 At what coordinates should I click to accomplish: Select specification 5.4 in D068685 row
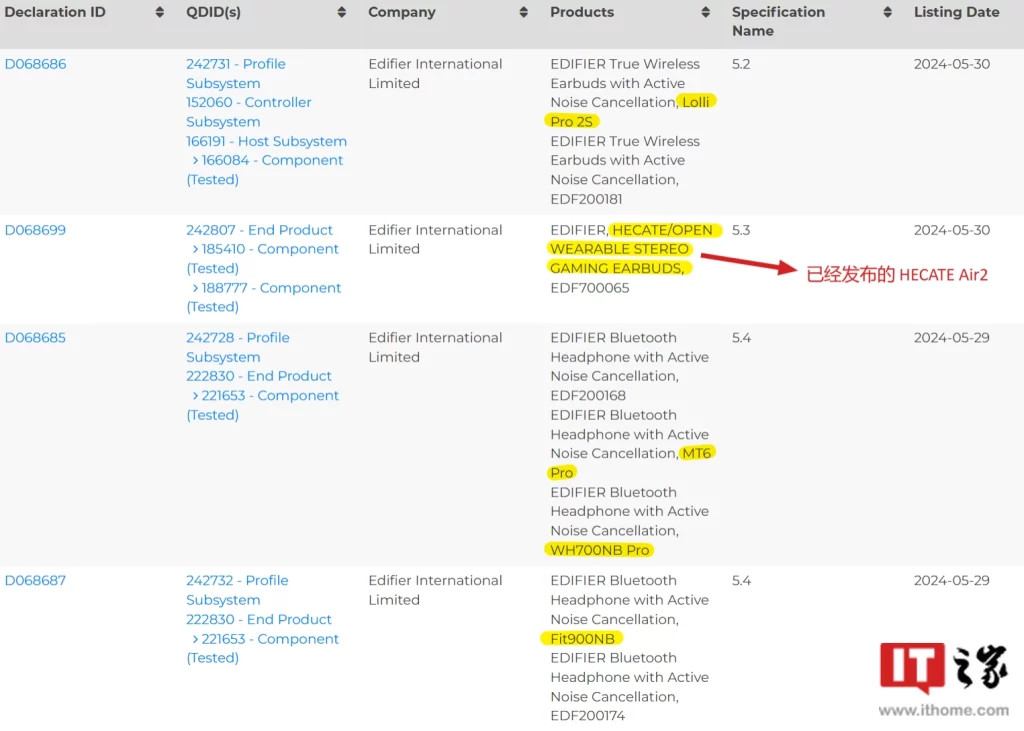(x=741, y=338)
